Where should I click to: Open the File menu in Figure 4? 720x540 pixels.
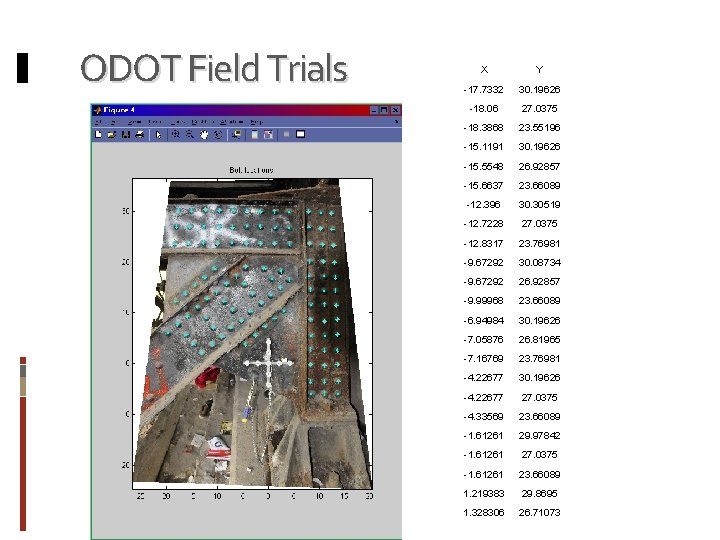[98, 122]
